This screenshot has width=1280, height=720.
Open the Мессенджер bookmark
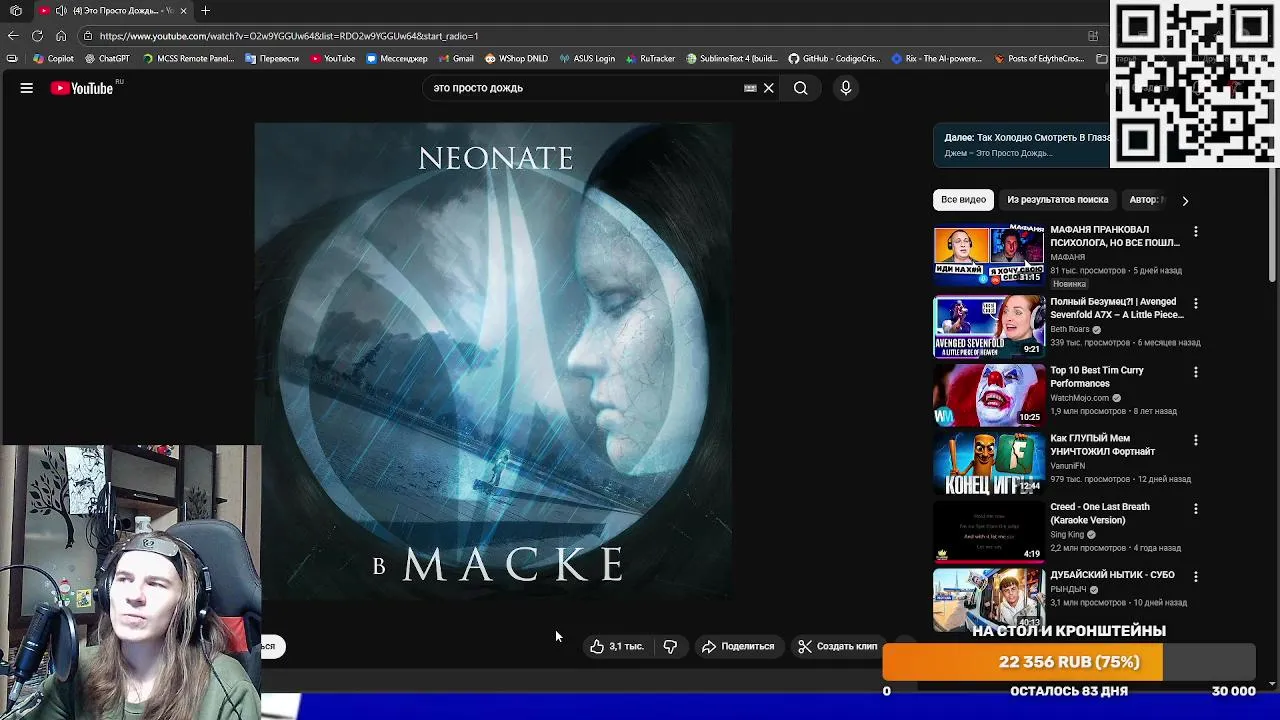[397, 59]
